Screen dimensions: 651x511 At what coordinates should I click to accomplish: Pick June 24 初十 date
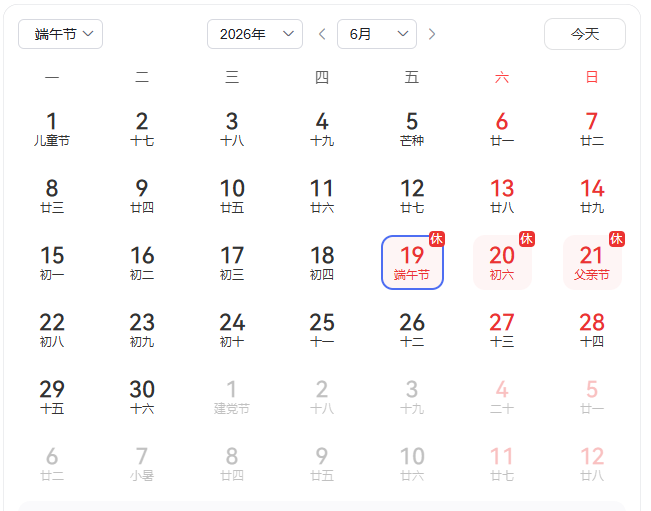(x=232, y=329)
